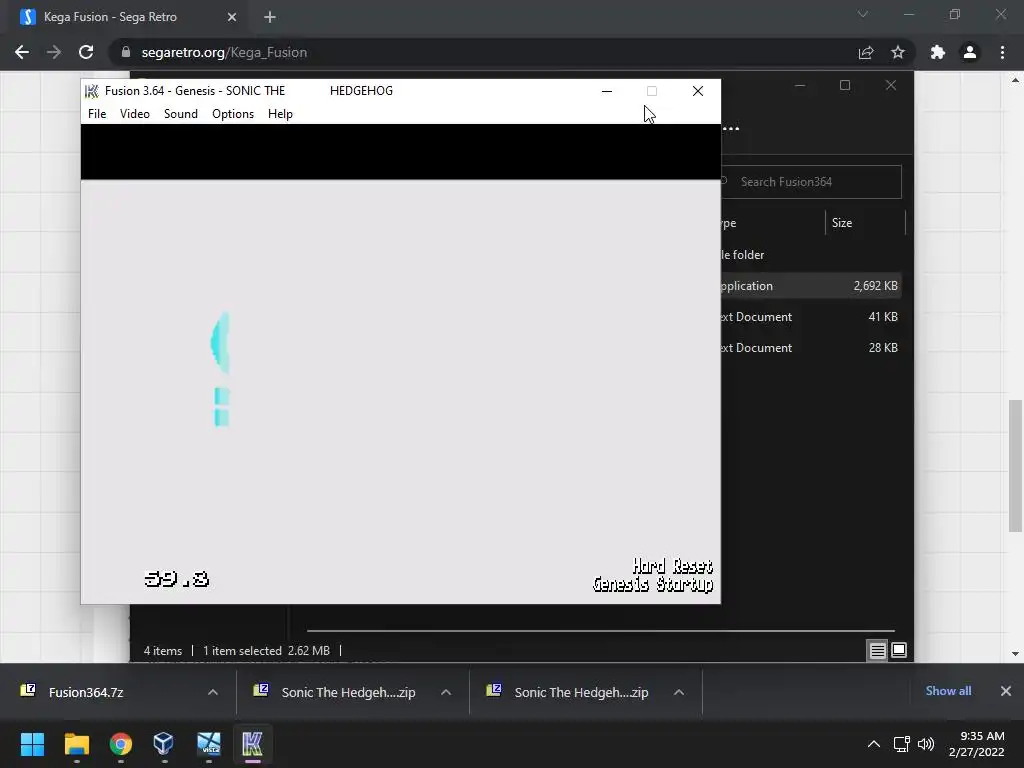Open the Options menu in Fusion

tap(232, 114)
